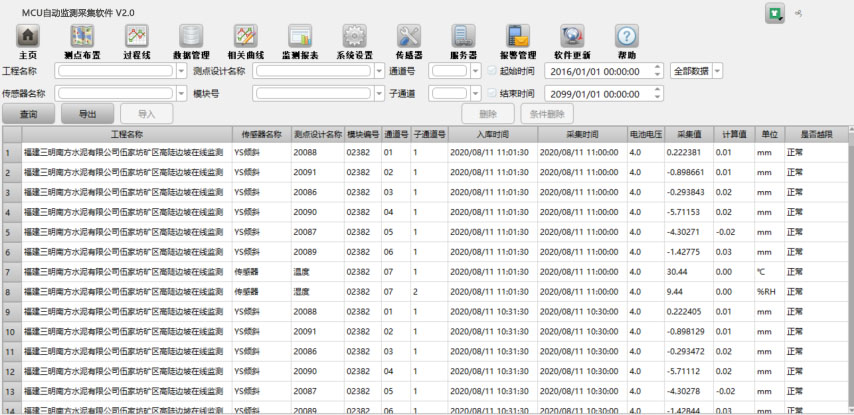Click the 湿度 cell in row 8
The image size is (854, 415).
tap(318, 292)
